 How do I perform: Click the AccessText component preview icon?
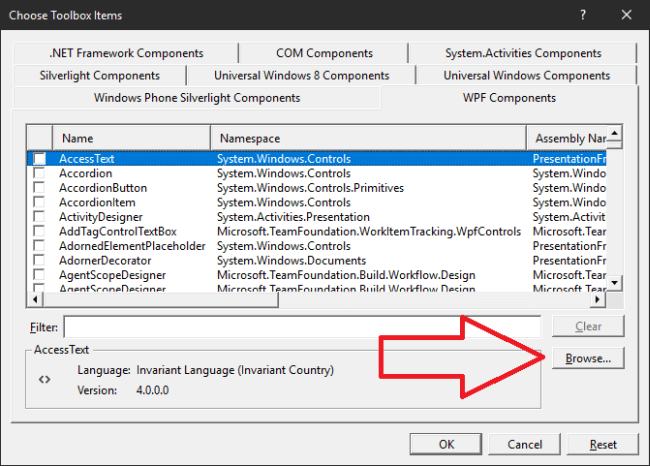(44, 380)
